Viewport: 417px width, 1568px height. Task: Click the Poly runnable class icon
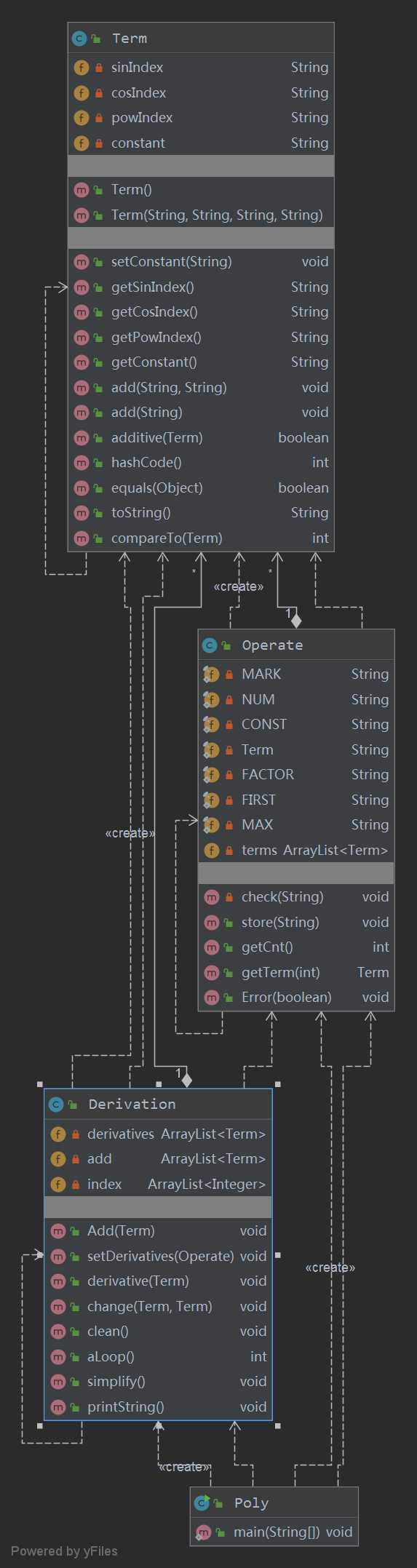202,1503
